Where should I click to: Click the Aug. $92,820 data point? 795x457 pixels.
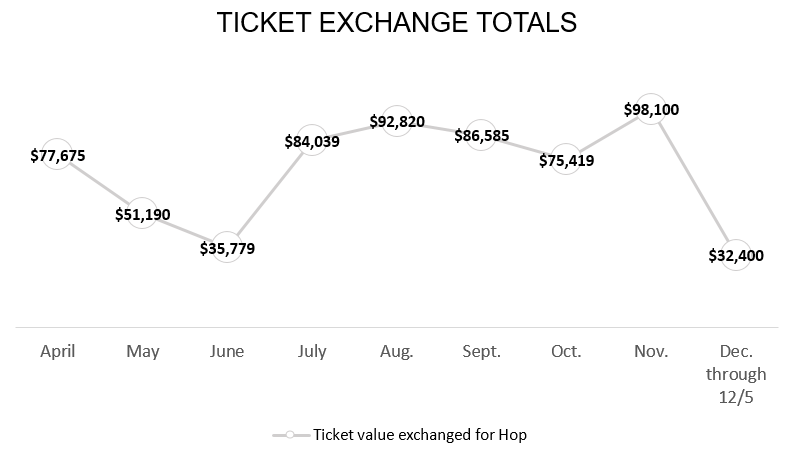396,121
